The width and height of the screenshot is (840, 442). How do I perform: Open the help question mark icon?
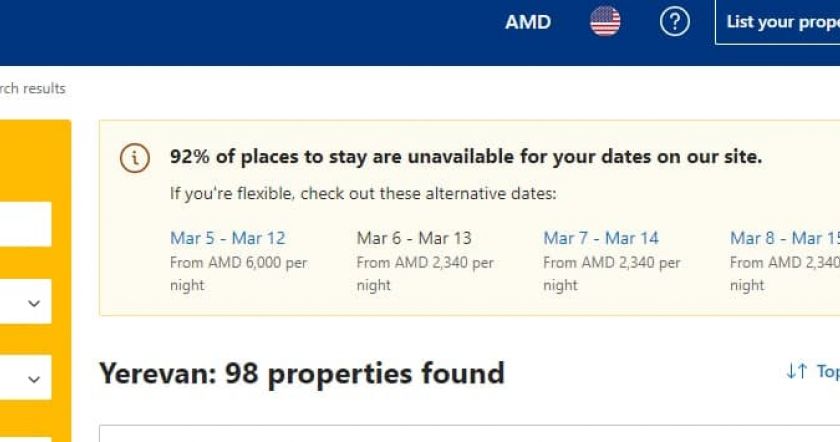(x=675, y=21)
